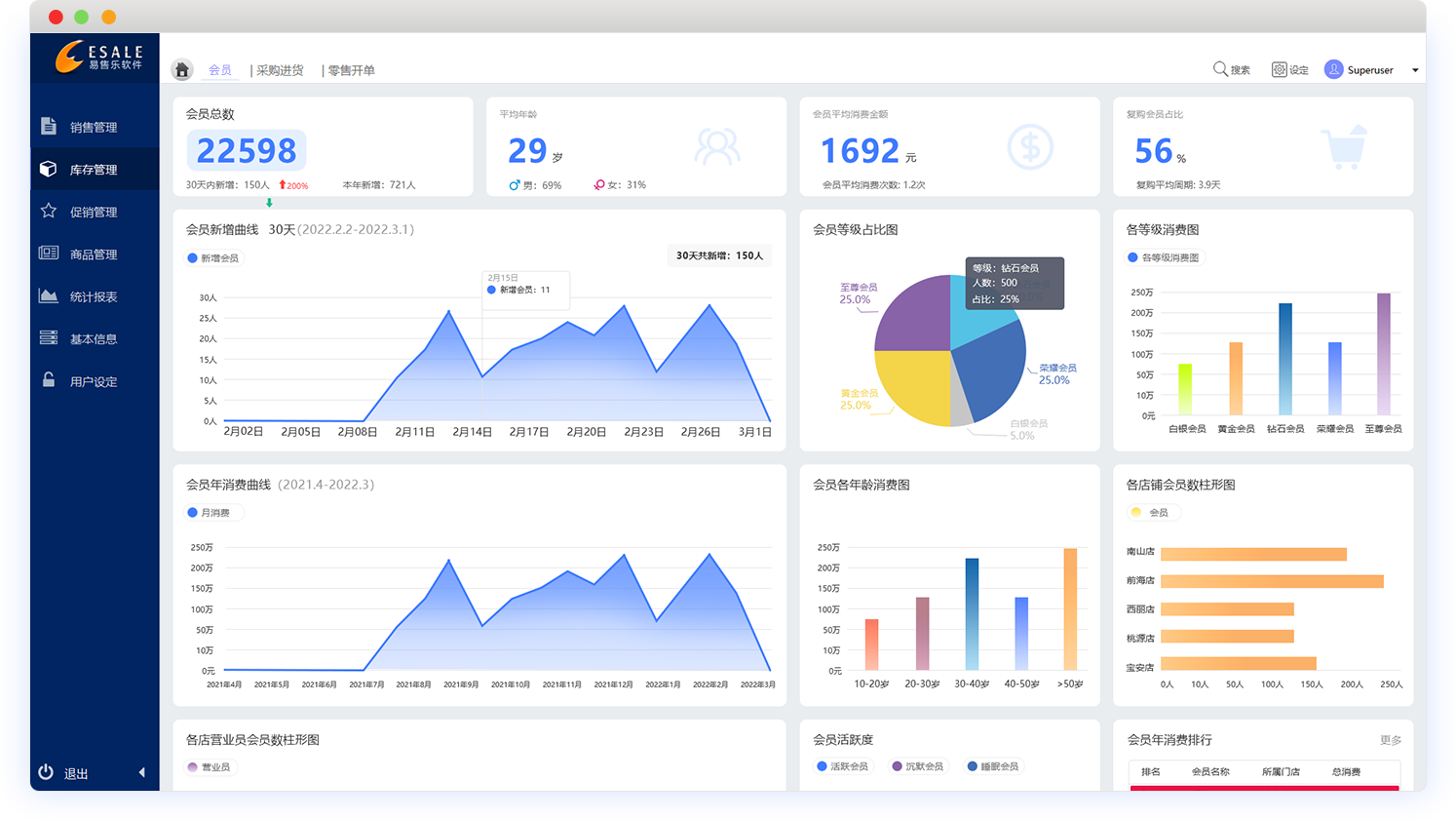1456x821 pixels.
Task: Open 统计报表 in the sidebar
Action: coord(94,296)
